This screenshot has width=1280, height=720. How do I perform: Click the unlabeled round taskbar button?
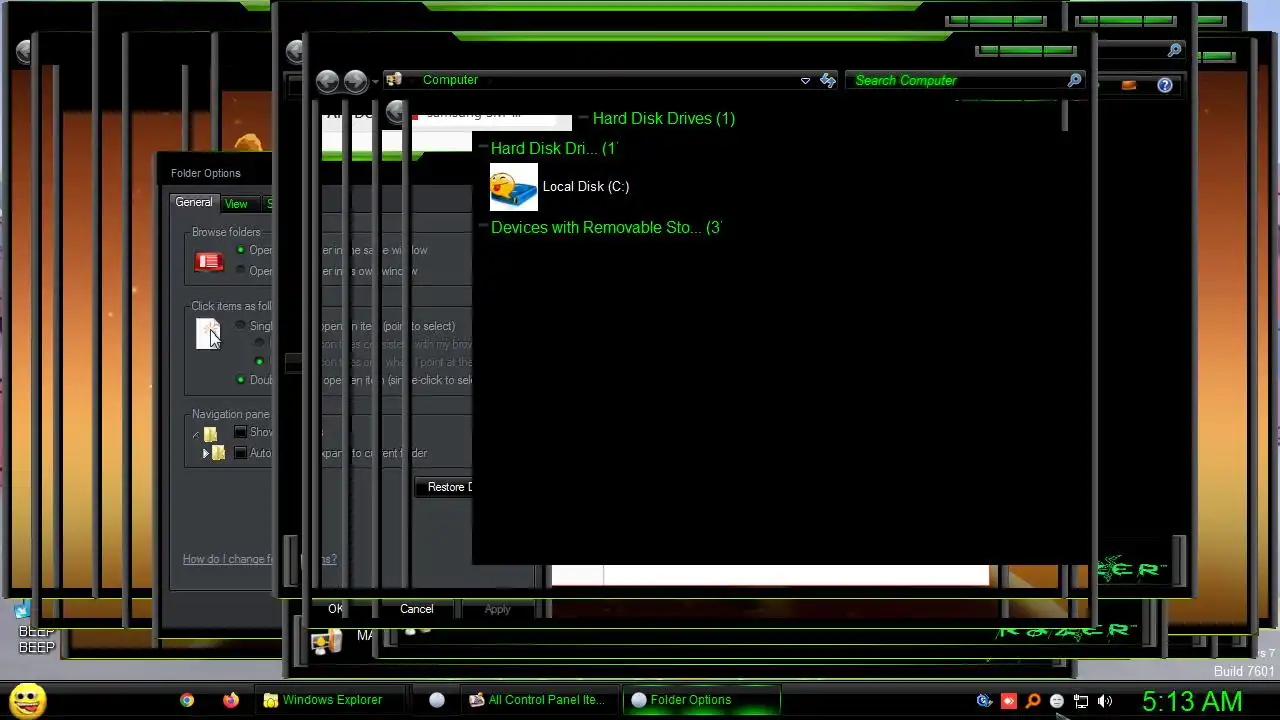coord(437,700)
